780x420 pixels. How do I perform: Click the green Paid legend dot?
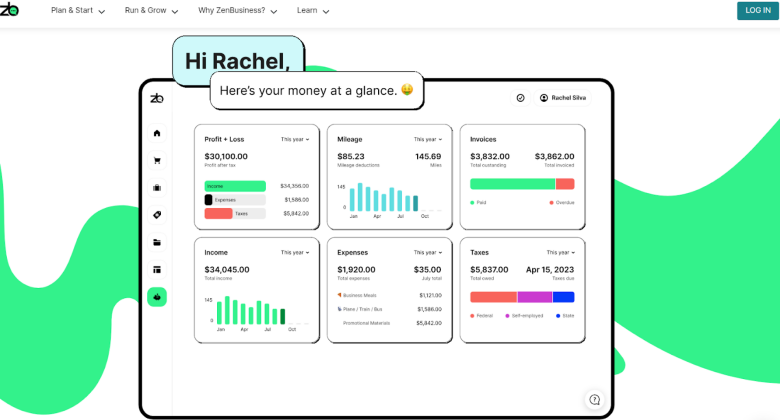pos(472,203)
